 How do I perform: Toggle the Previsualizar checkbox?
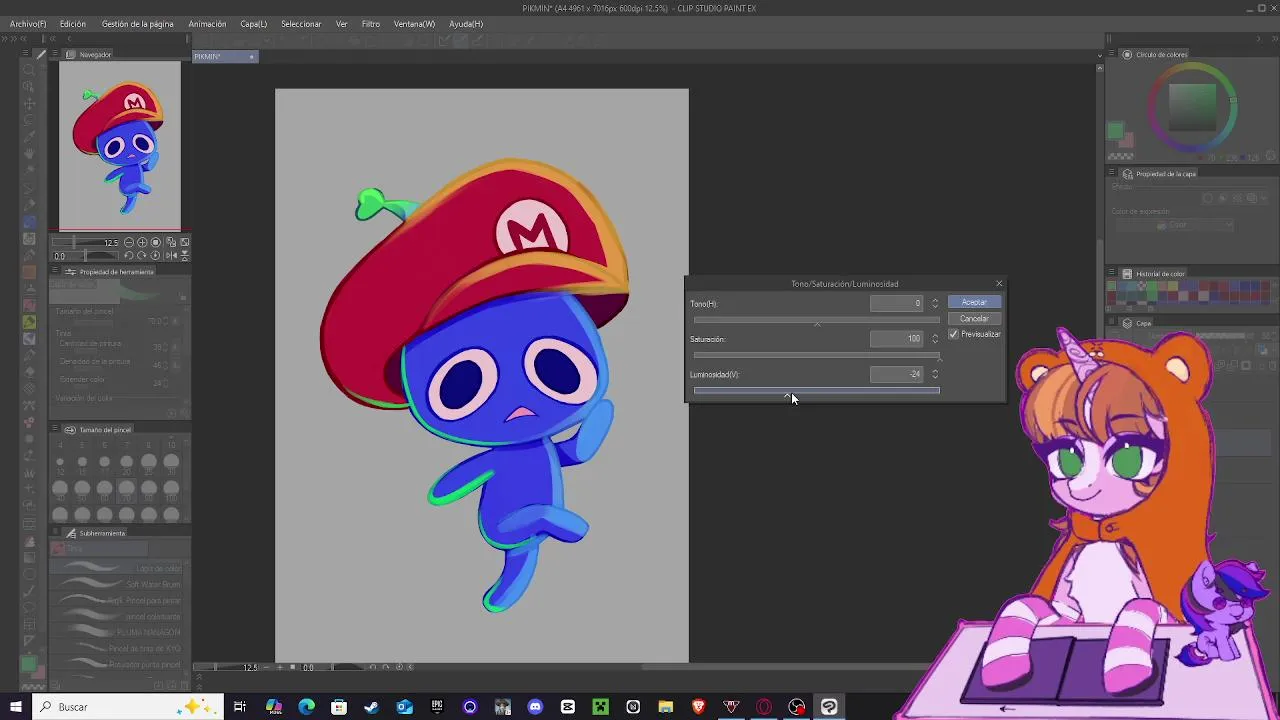click(953, 334)
